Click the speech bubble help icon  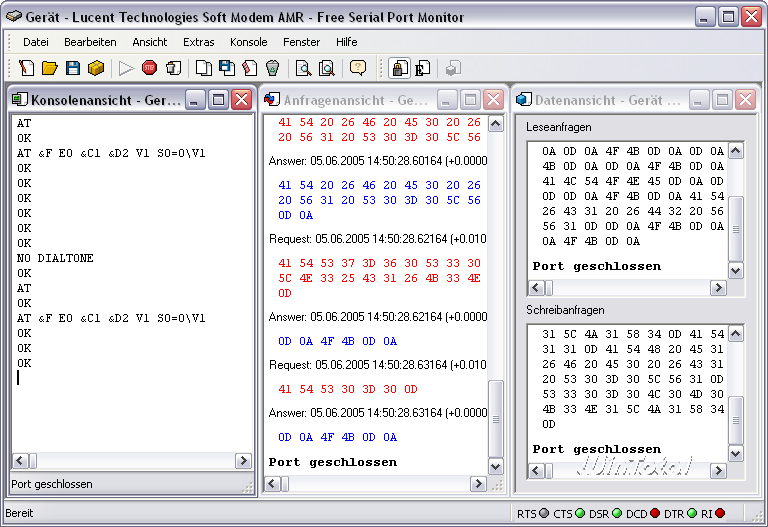point(357,68)
